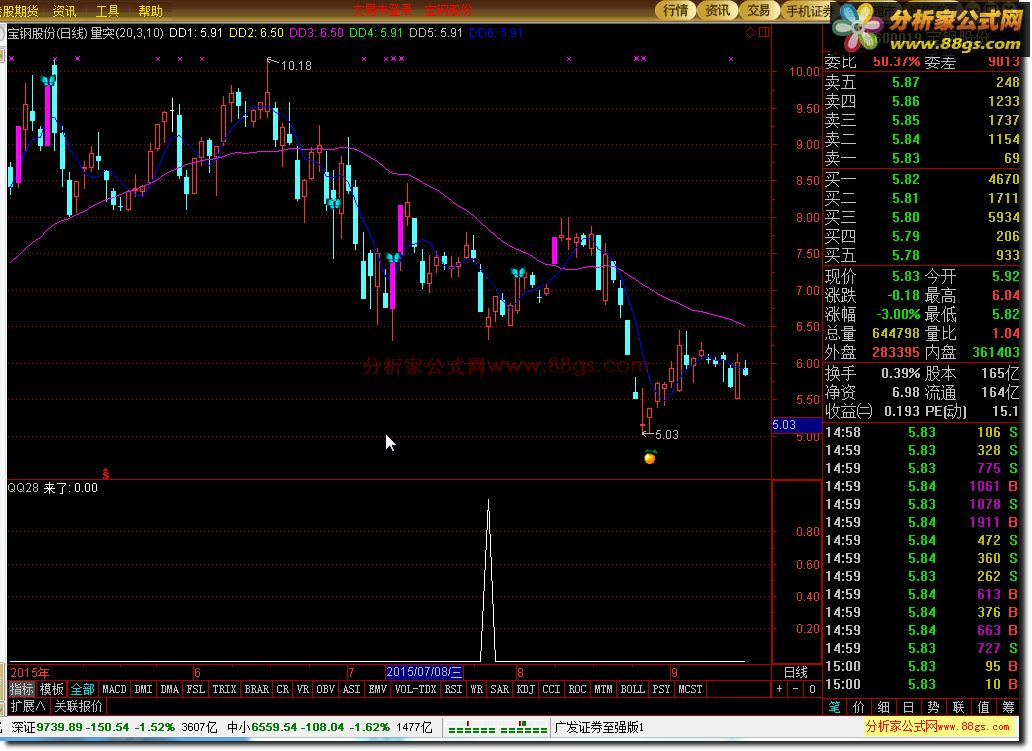Switch indicator to BRAR
The image size is (1032, 751).
[x=256, y=689]
